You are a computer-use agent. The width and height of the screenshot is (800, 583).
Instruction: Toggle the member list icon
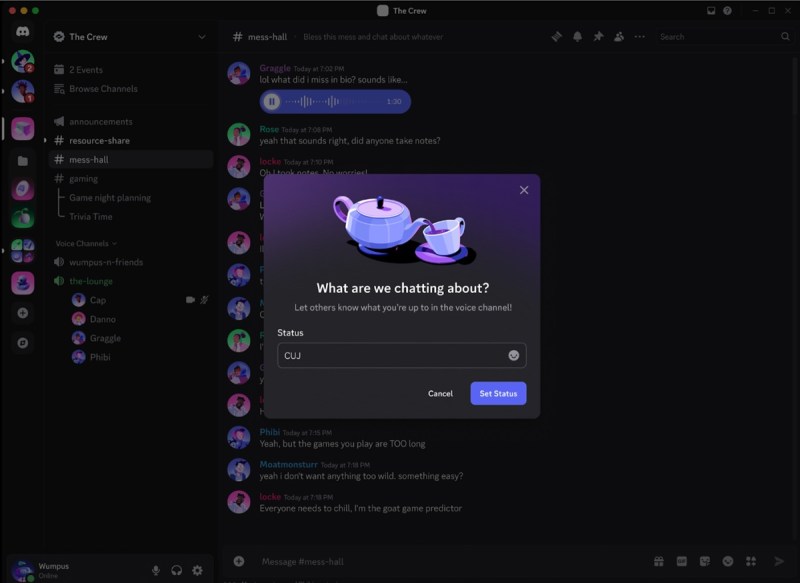pyautogui.click(x=619, y=37)
